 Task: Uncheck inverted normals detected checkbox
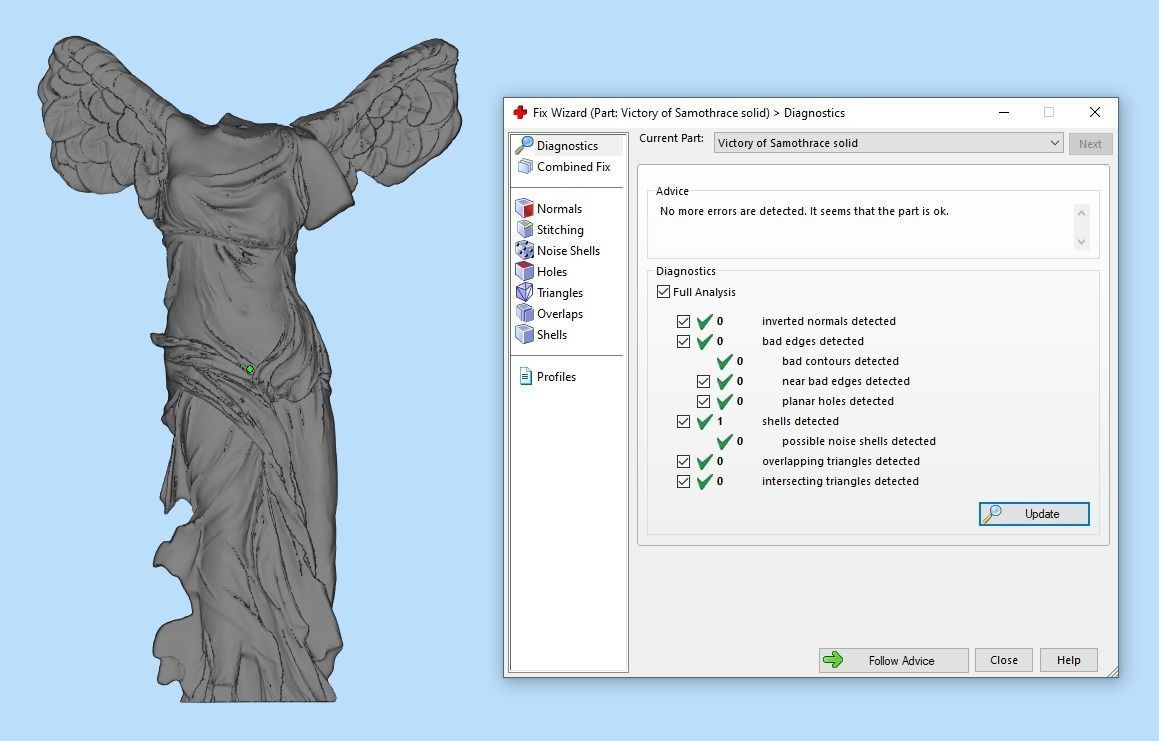point(683,321)
